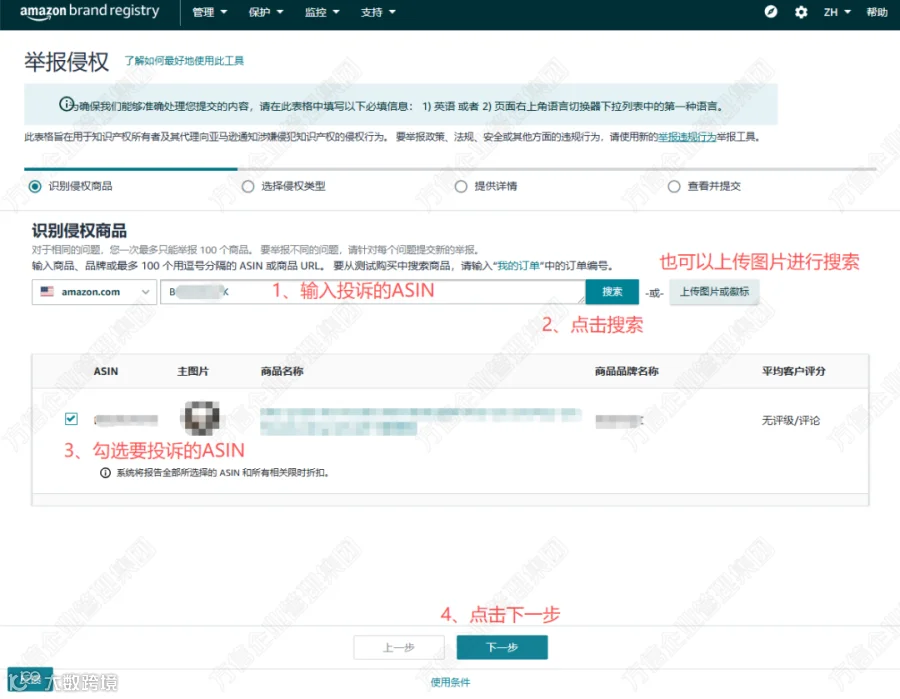Follow the 举报违规行为 link
The height and width of the screenshot is (699, 900).
(x=687, y=137)
